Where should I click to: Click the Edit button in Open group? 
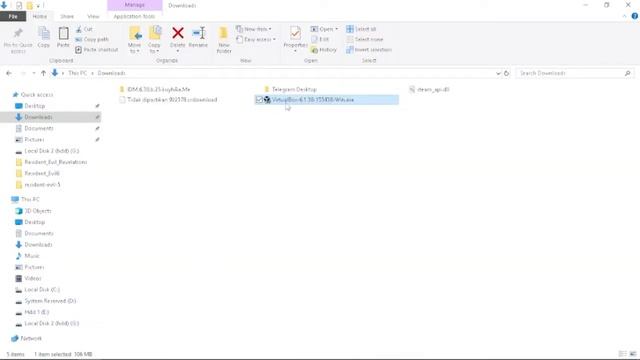(x=320, y=40)
